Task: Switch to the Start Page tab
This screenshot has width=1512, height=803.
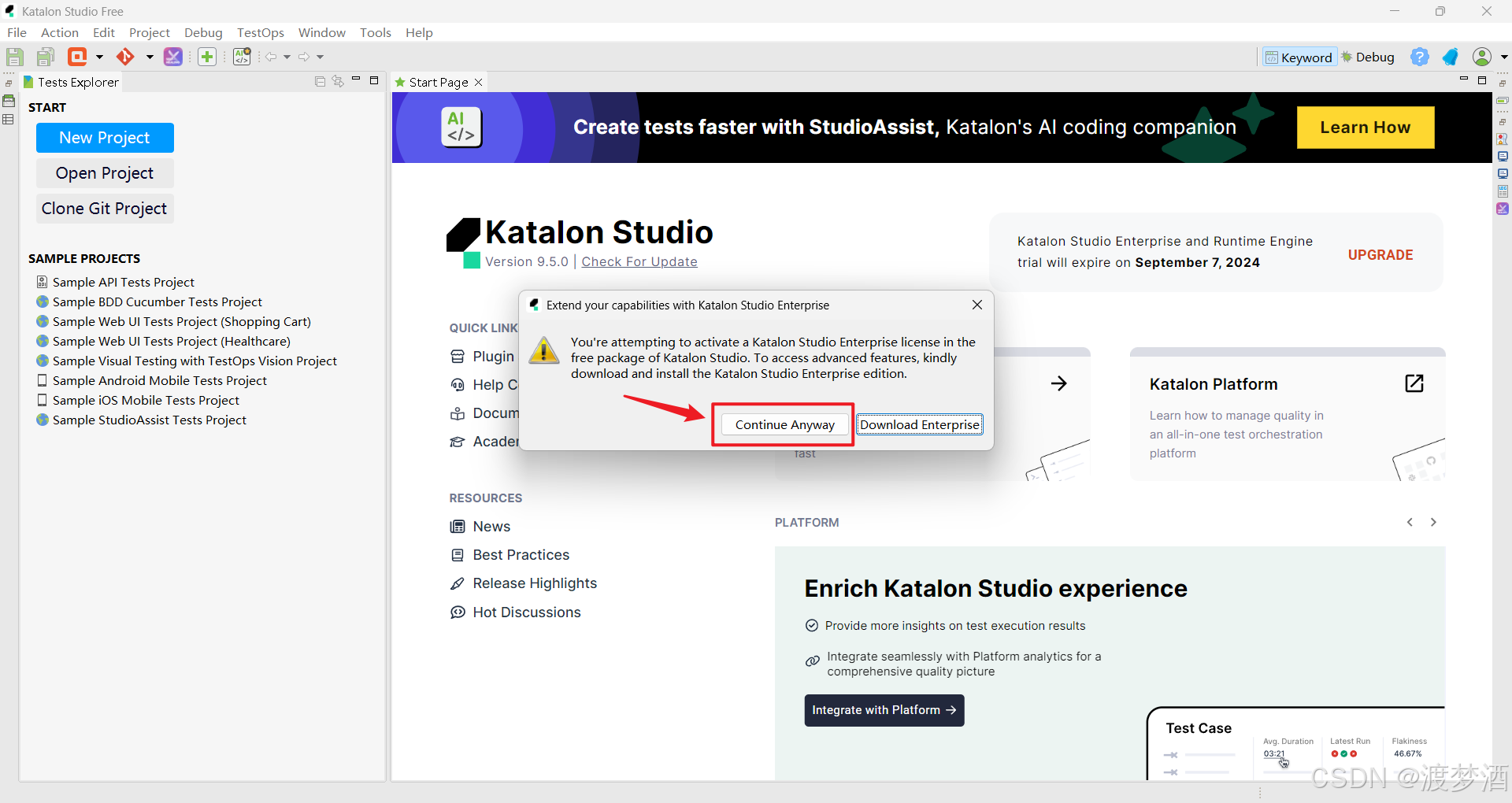Action: pyautogui.click(x=437, y=82)
